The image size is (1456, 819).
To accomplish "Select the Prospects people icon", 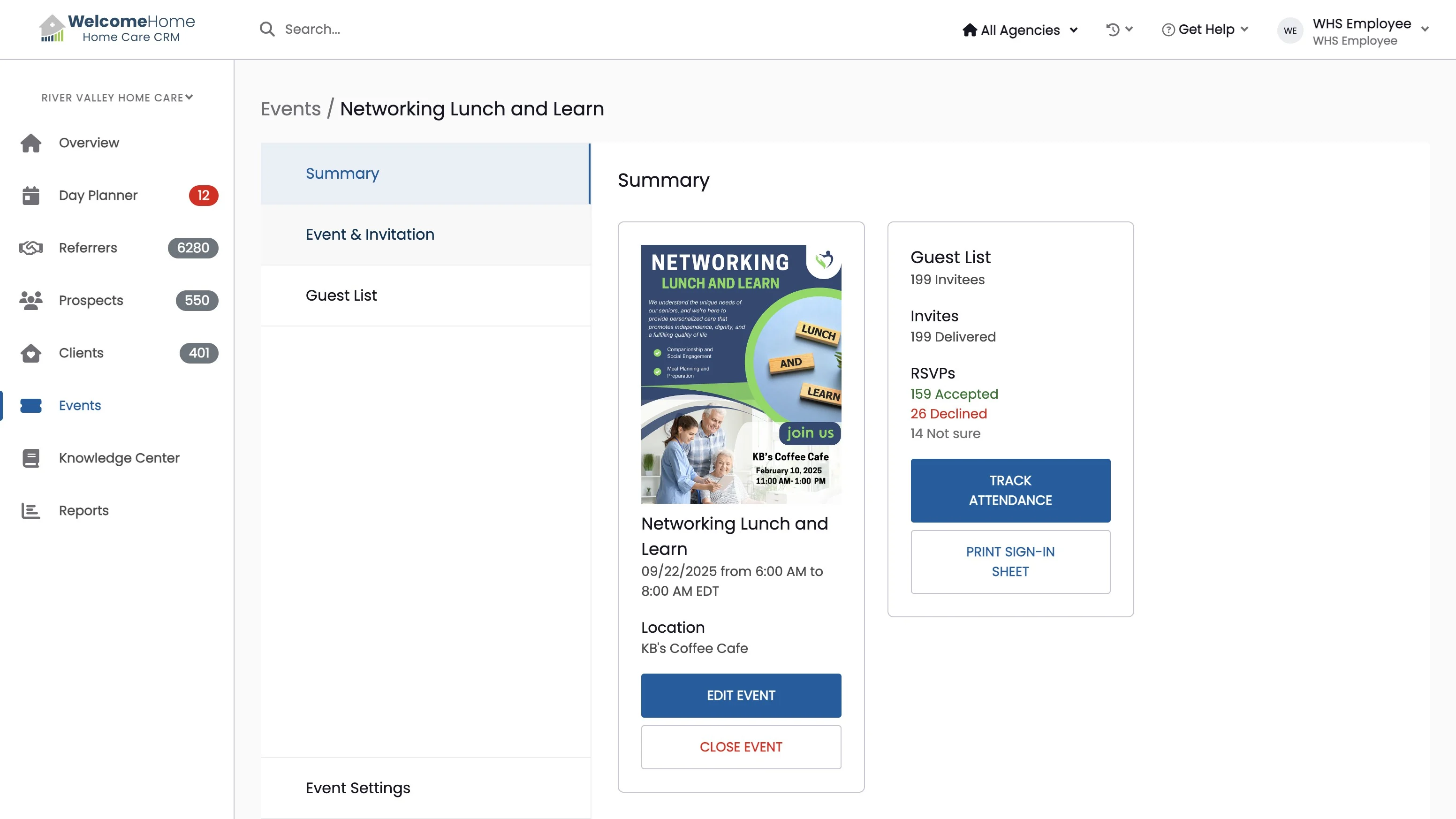I will pos(30,301).
